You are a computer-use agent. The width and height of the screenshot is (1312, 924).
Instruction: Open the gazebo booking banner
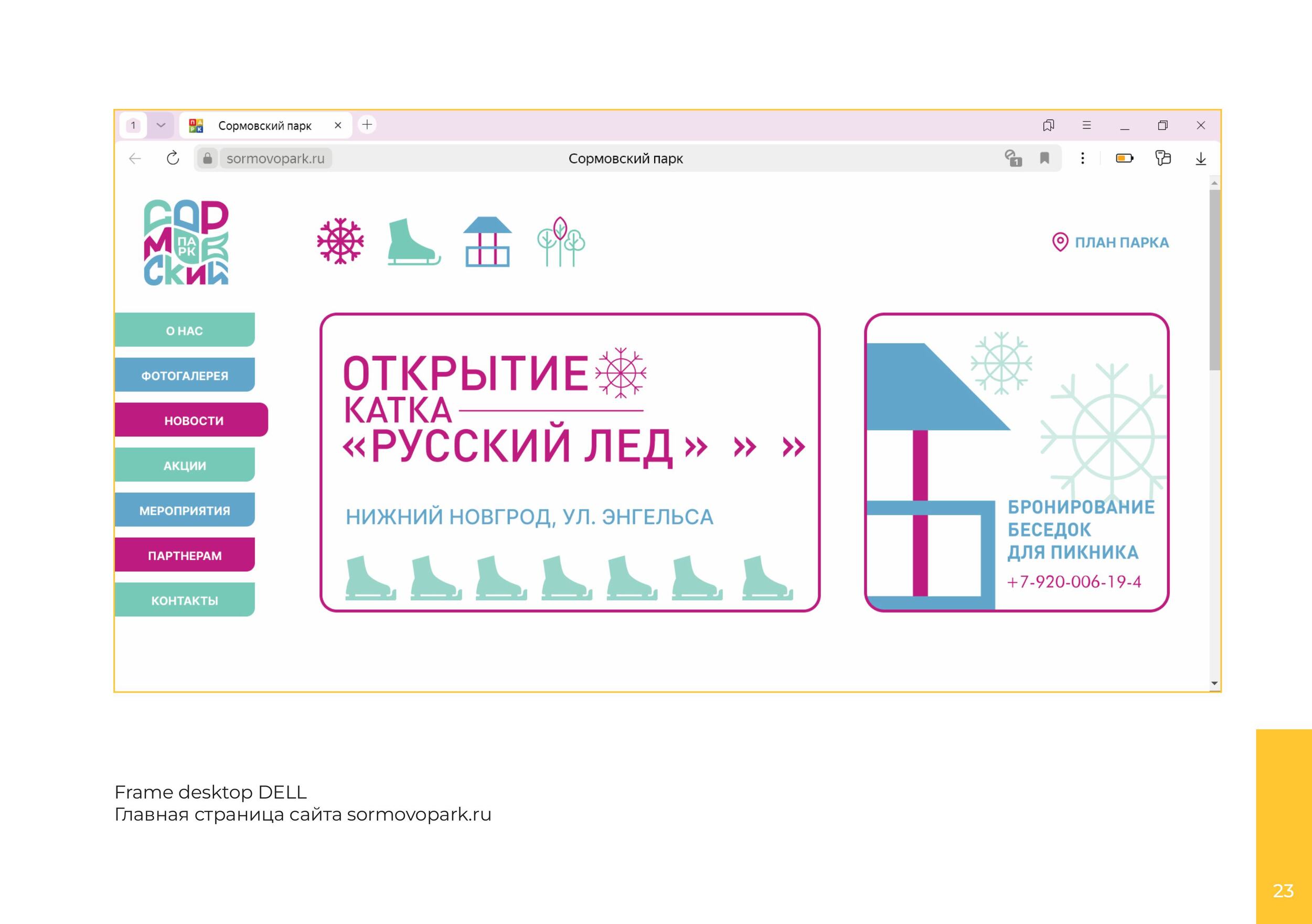1016,463
